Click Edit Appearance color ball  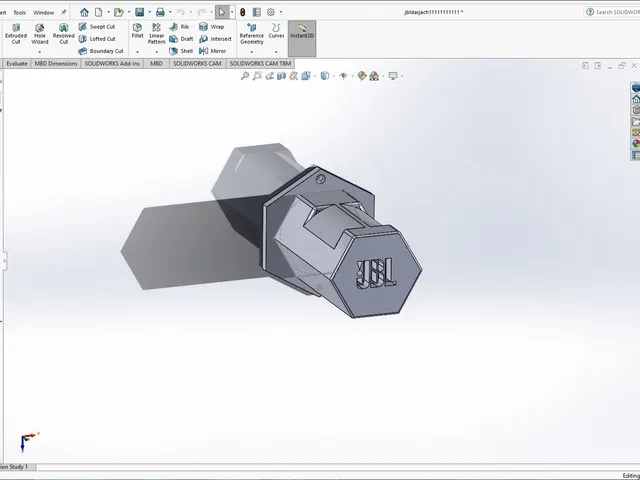362,76
